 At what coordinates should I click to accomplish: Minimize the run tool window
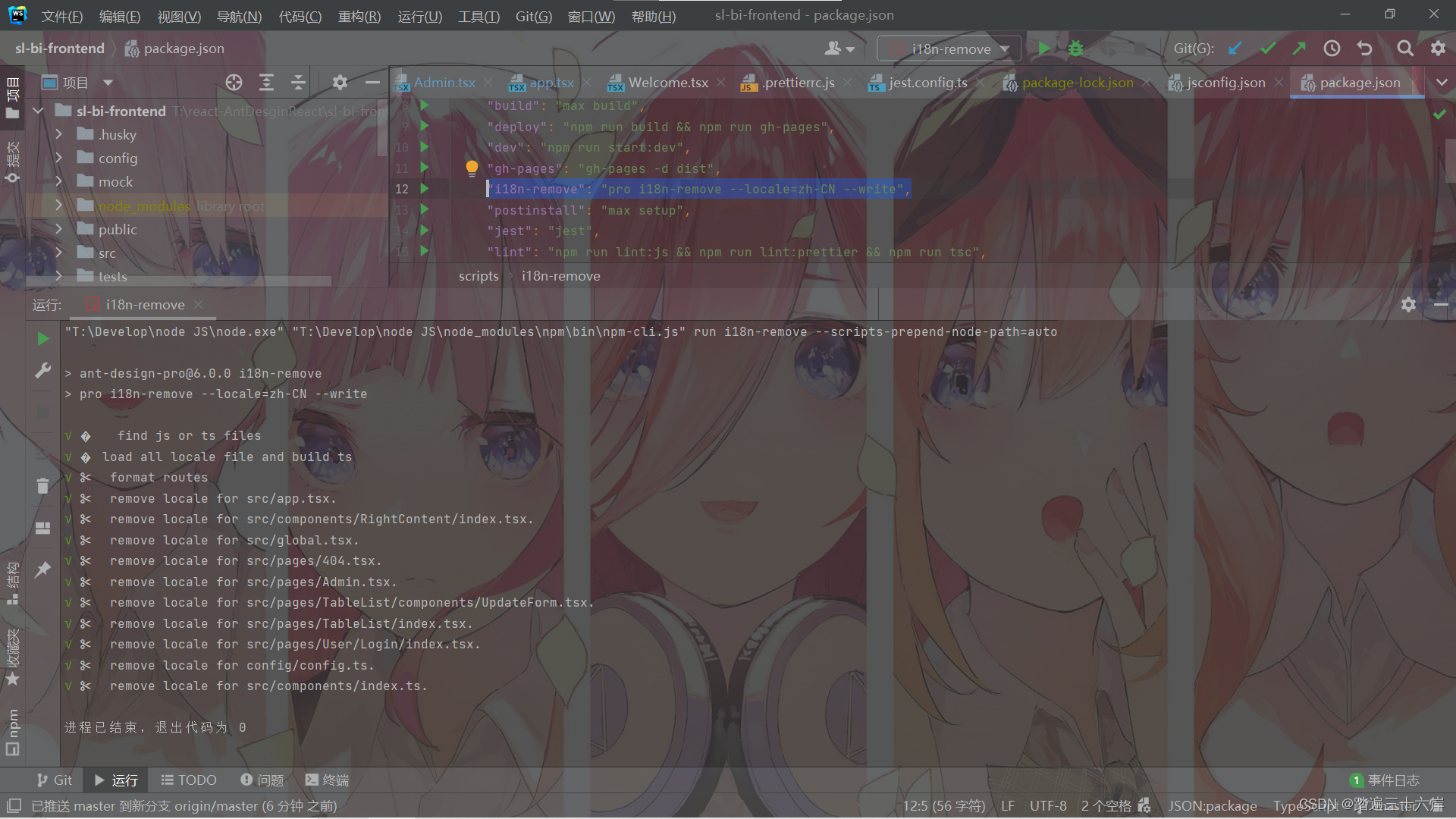tap(1441, 305)
